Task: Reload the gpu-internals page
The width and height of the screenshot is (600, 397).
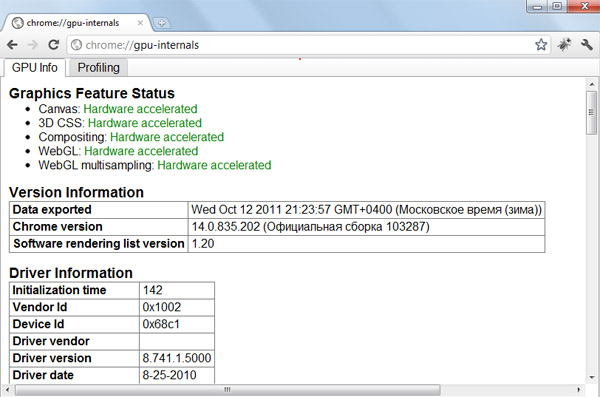Action: click(x=54, y=45)
